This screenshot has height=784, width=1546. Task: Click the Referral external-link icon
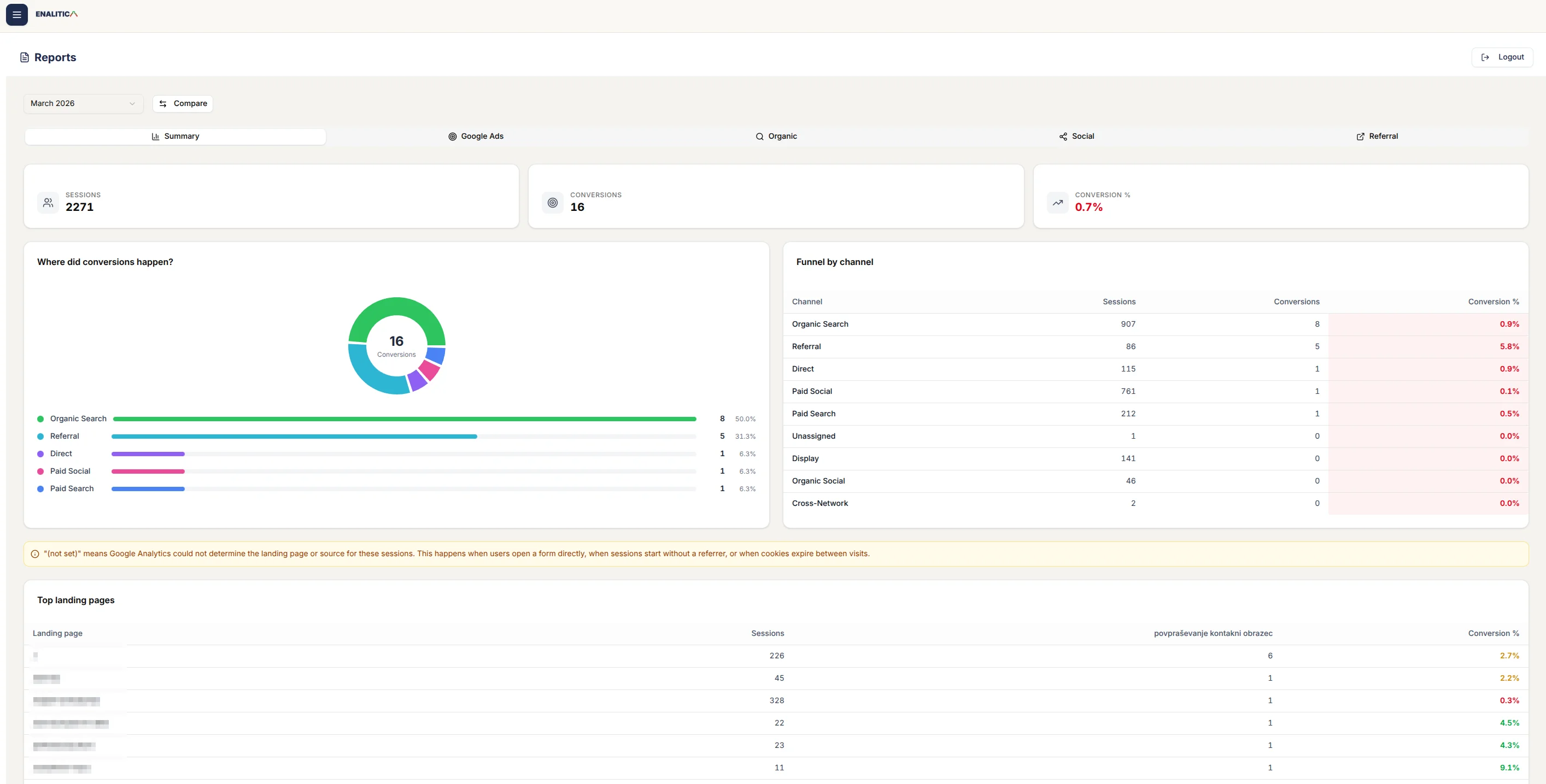point(1360,136)
